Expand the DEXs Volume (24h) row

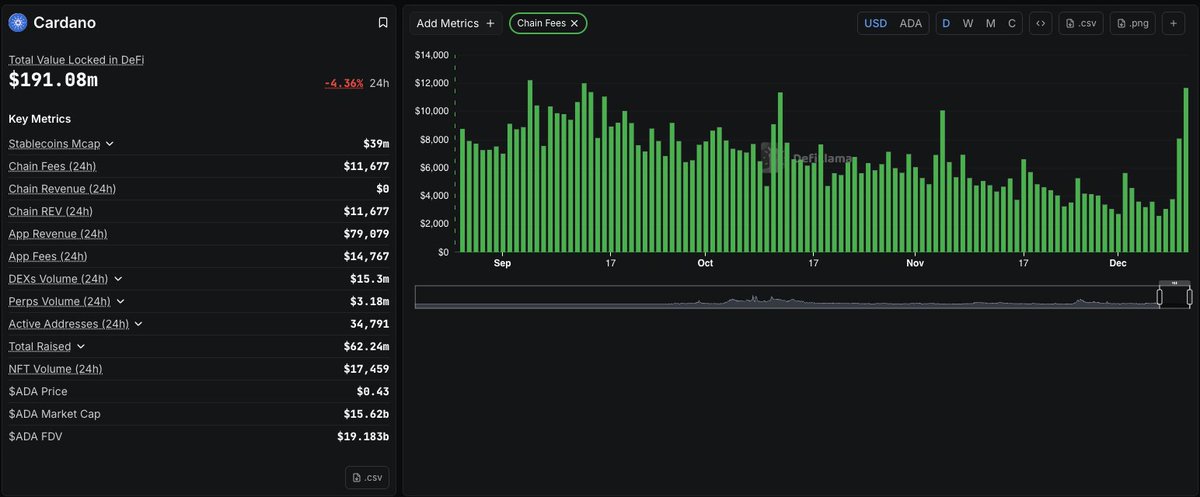pyautogui.click(x=118, y=279)
